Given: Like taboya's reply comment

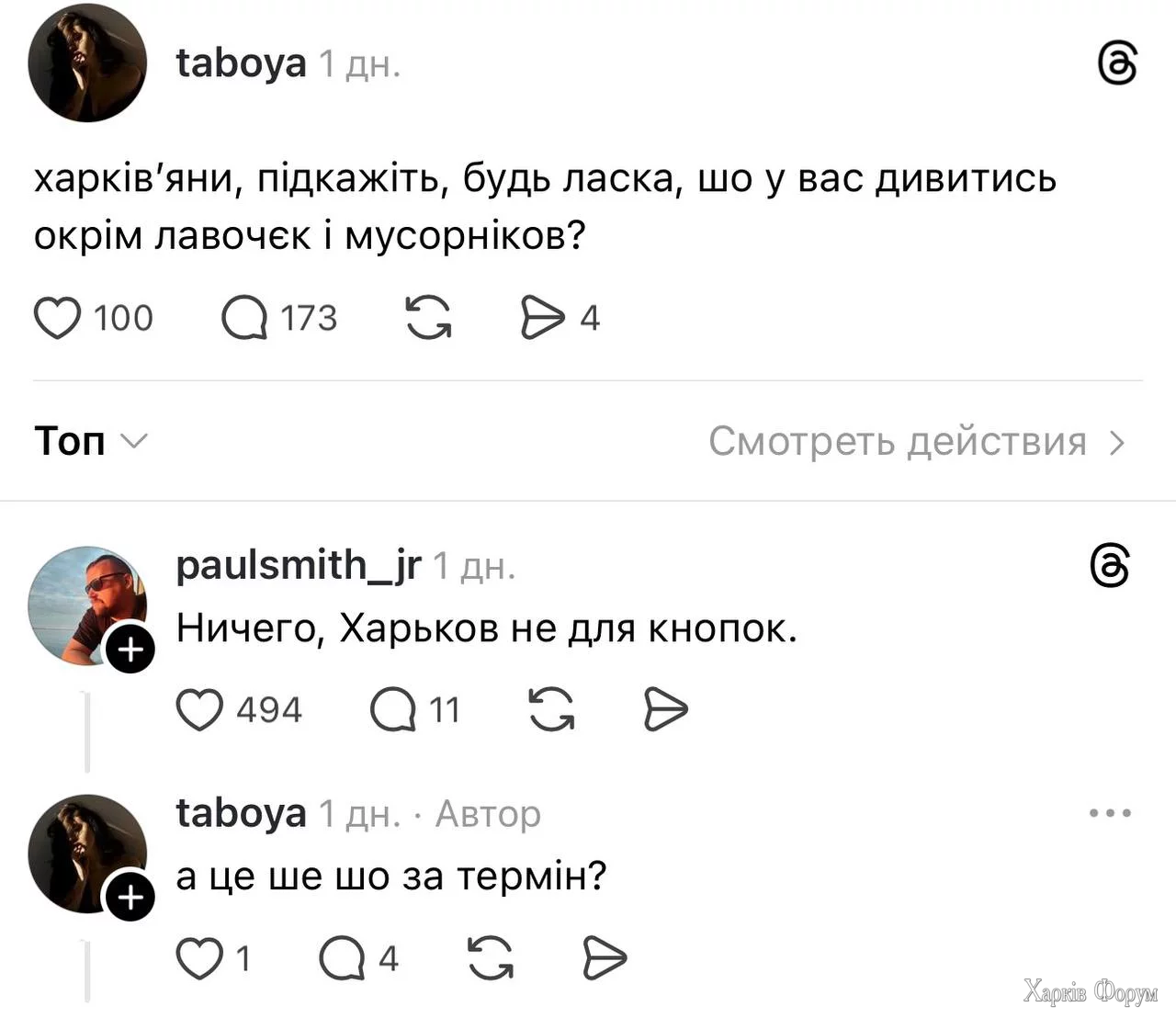Looking at the screenshot, I should coord(200,957).
